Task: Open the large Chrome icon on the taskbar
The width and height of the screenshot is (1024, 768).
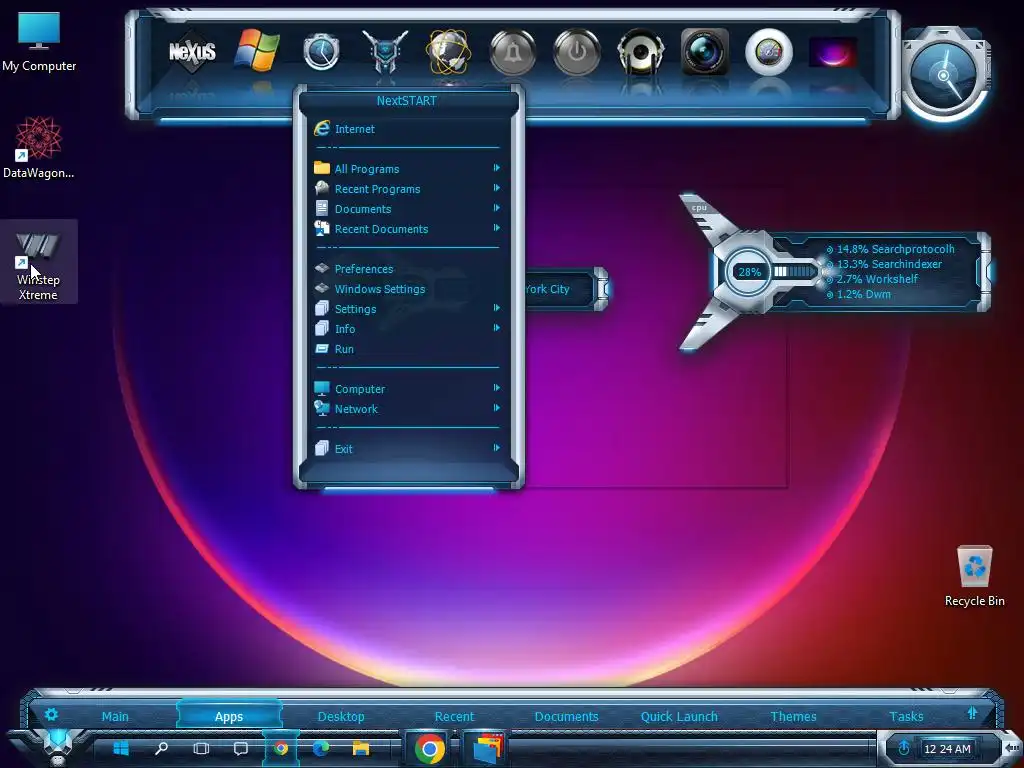Action: [429, 748]
